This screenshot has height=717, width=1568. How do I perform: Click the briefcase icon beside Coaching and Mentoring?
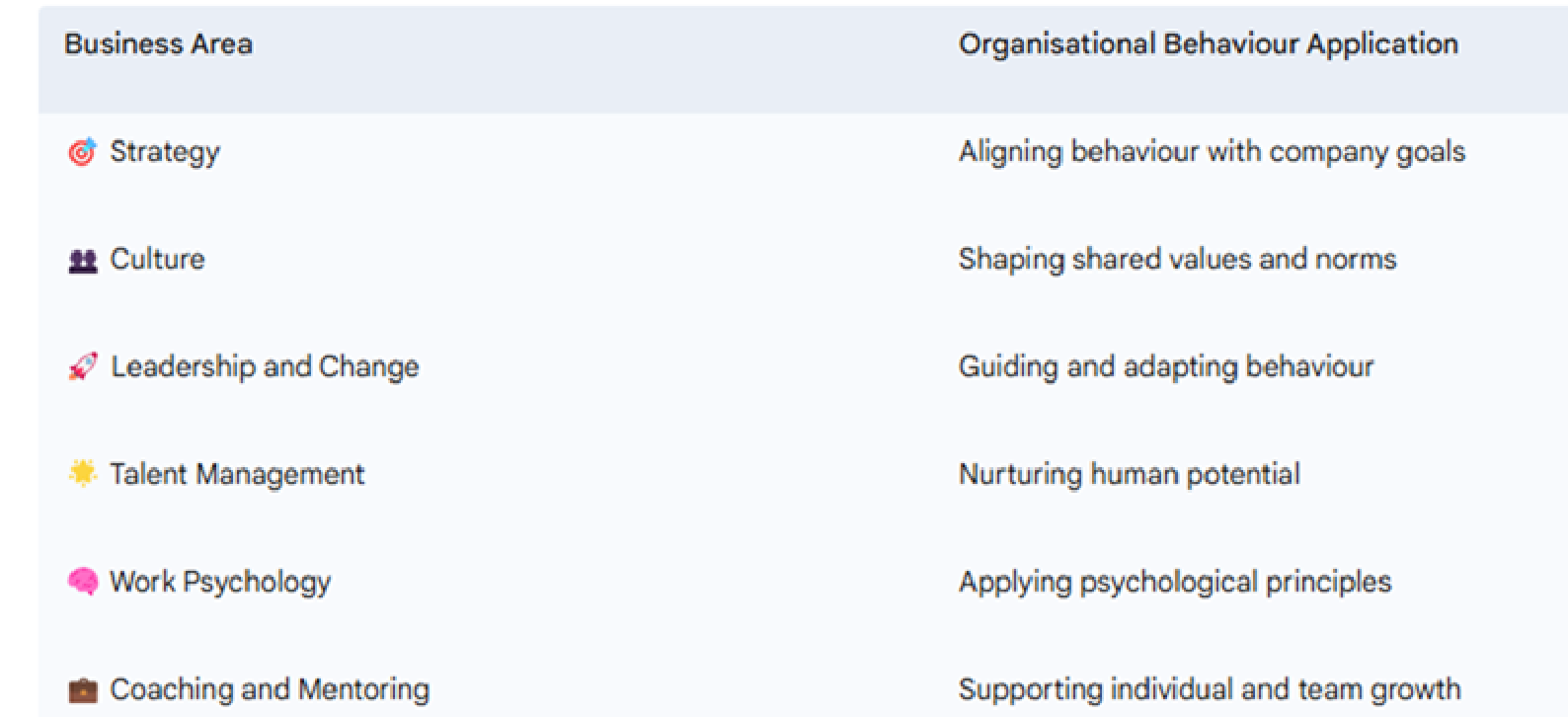click(x=83, y=689)
